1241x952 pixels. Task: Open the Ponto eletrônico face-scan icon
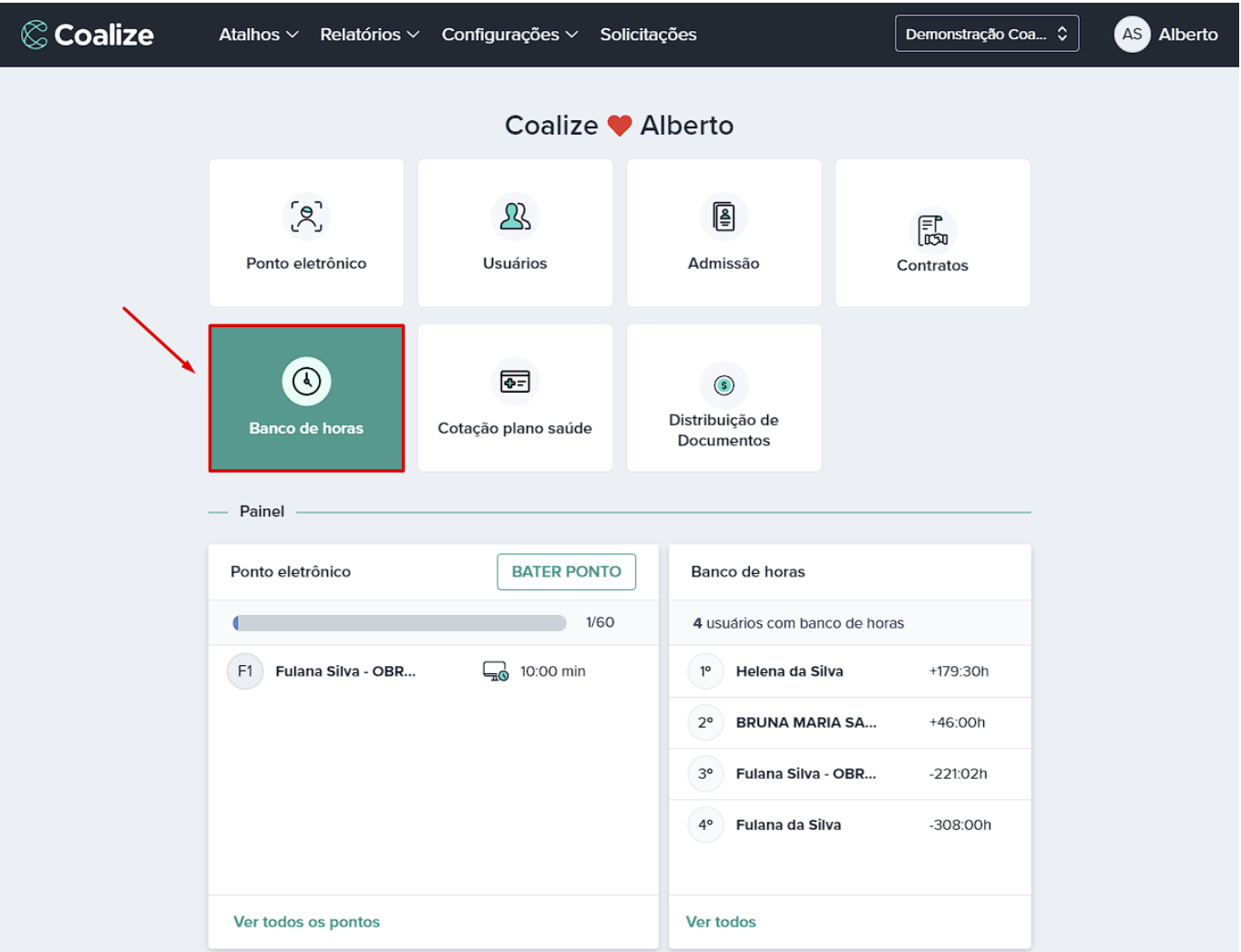tap(306, 217)
